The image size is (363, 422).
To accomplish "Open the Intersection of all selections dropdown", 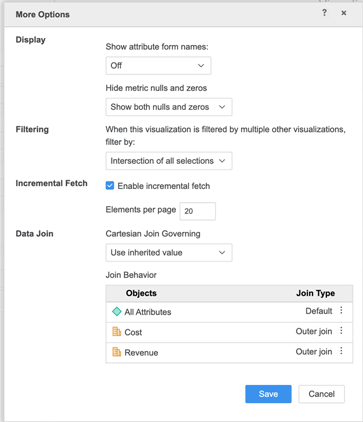I will click(x=169, y=161).
